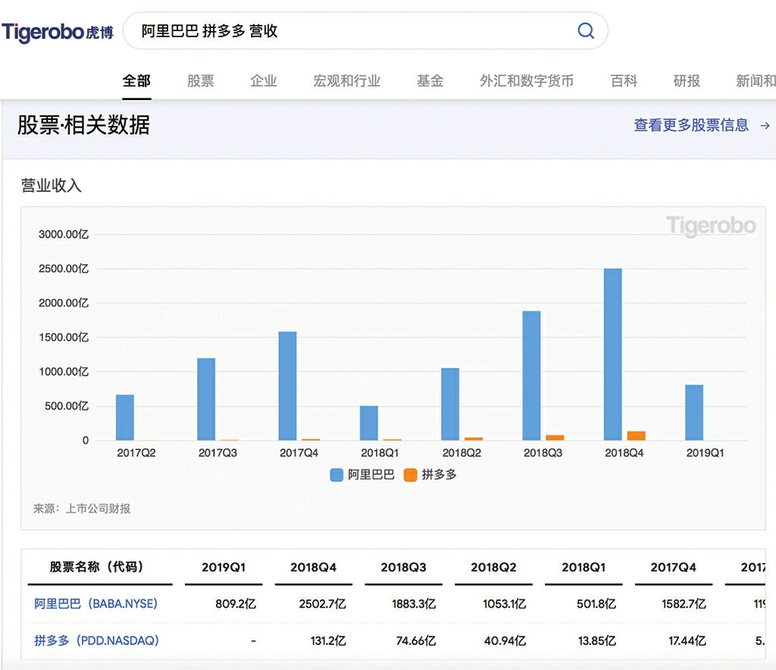Click the 17.44亿 table cell
The width and height of the screenshot is (776, 670).
click(687, 641)
